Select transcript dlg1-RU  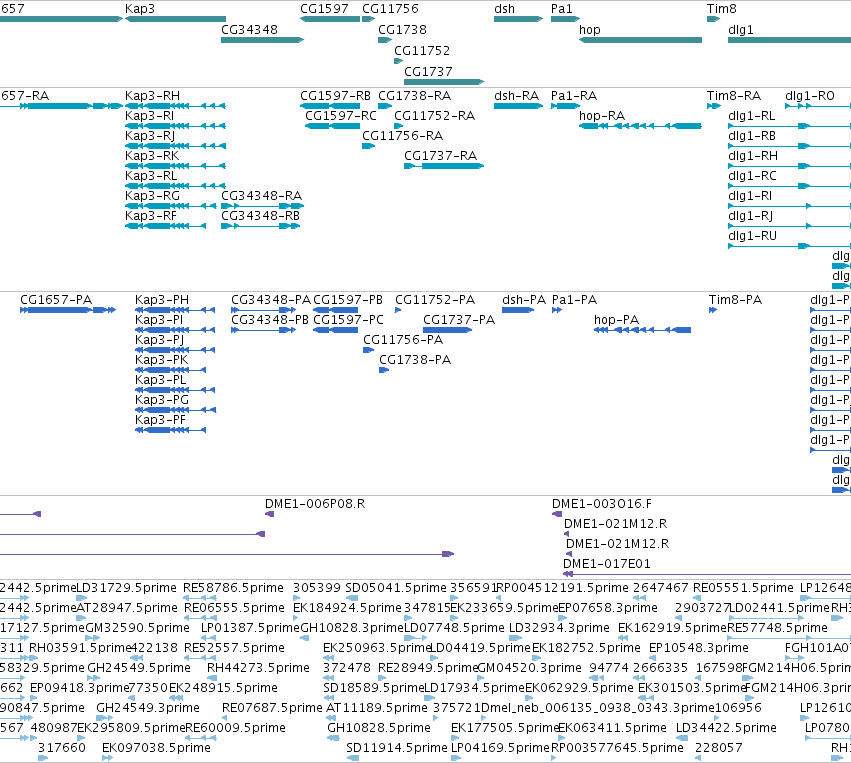point(789,246)
